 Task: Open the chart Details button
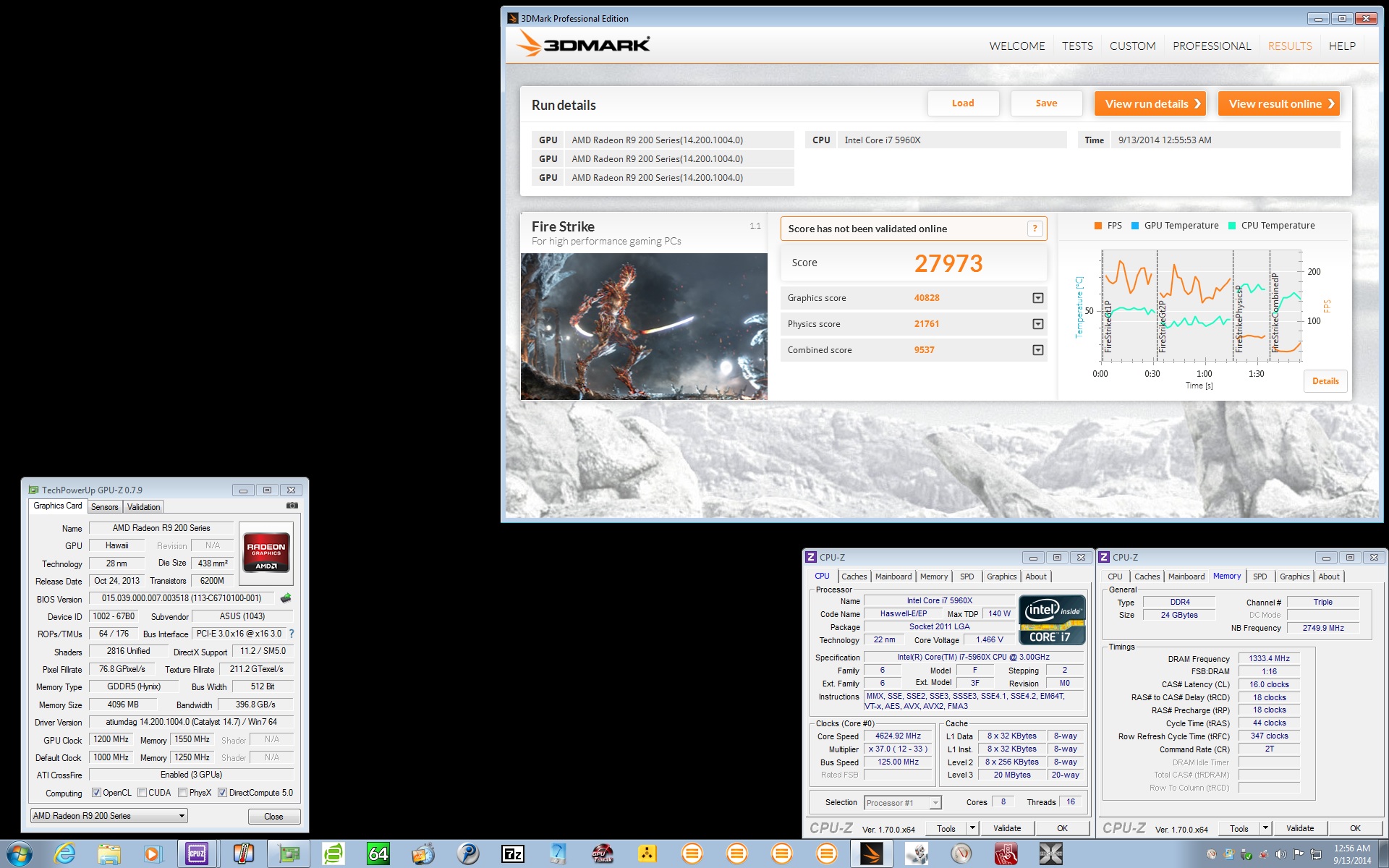[x=1325, y=381]
